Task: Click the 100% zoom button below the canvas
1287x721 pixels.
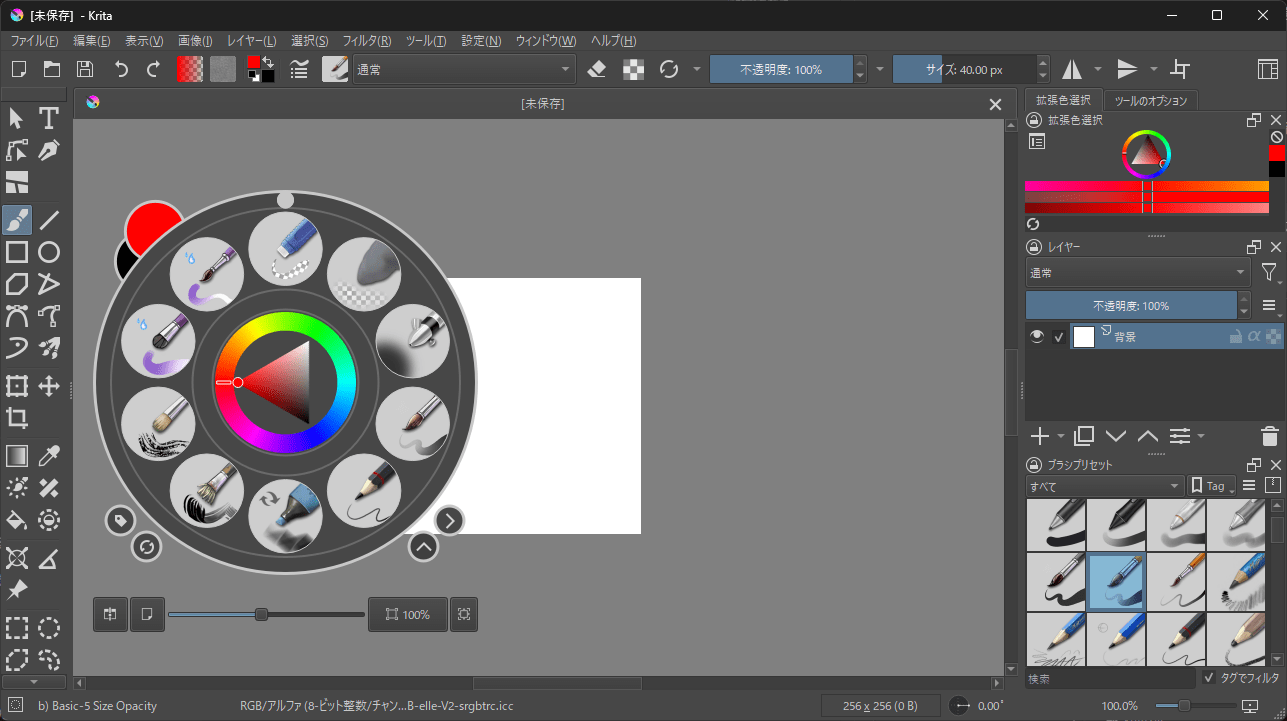Action: (407, 614)
